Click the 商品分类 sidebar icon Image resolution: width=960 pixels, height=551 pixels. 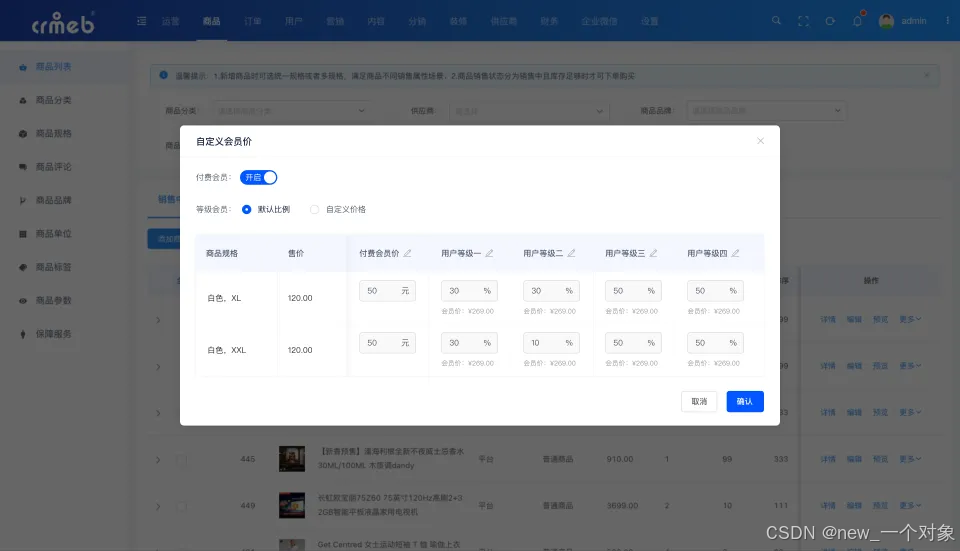click(x=23, y=100)
